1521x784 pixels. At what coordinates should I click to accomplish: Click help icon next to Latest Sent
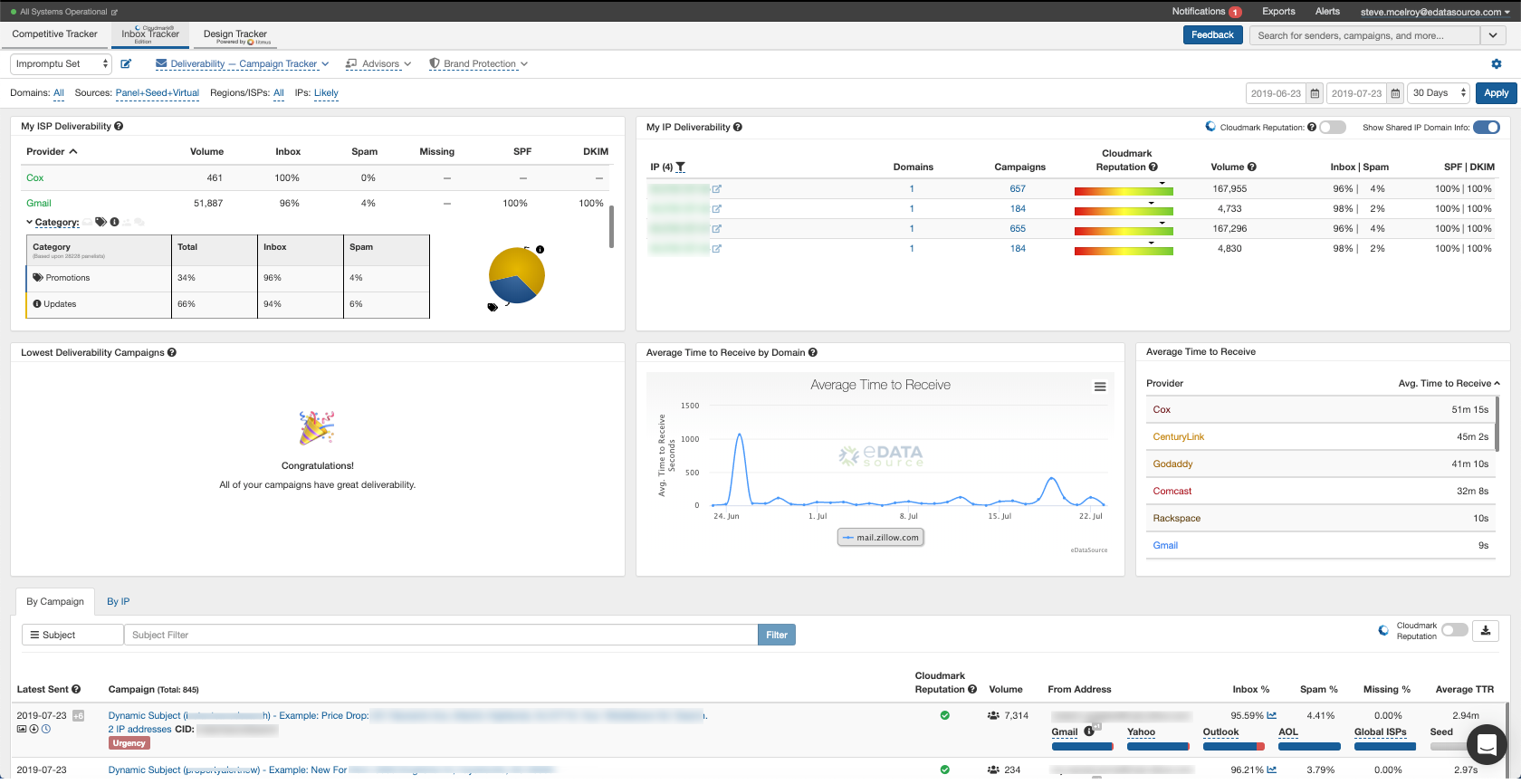(x=76, y=690)
